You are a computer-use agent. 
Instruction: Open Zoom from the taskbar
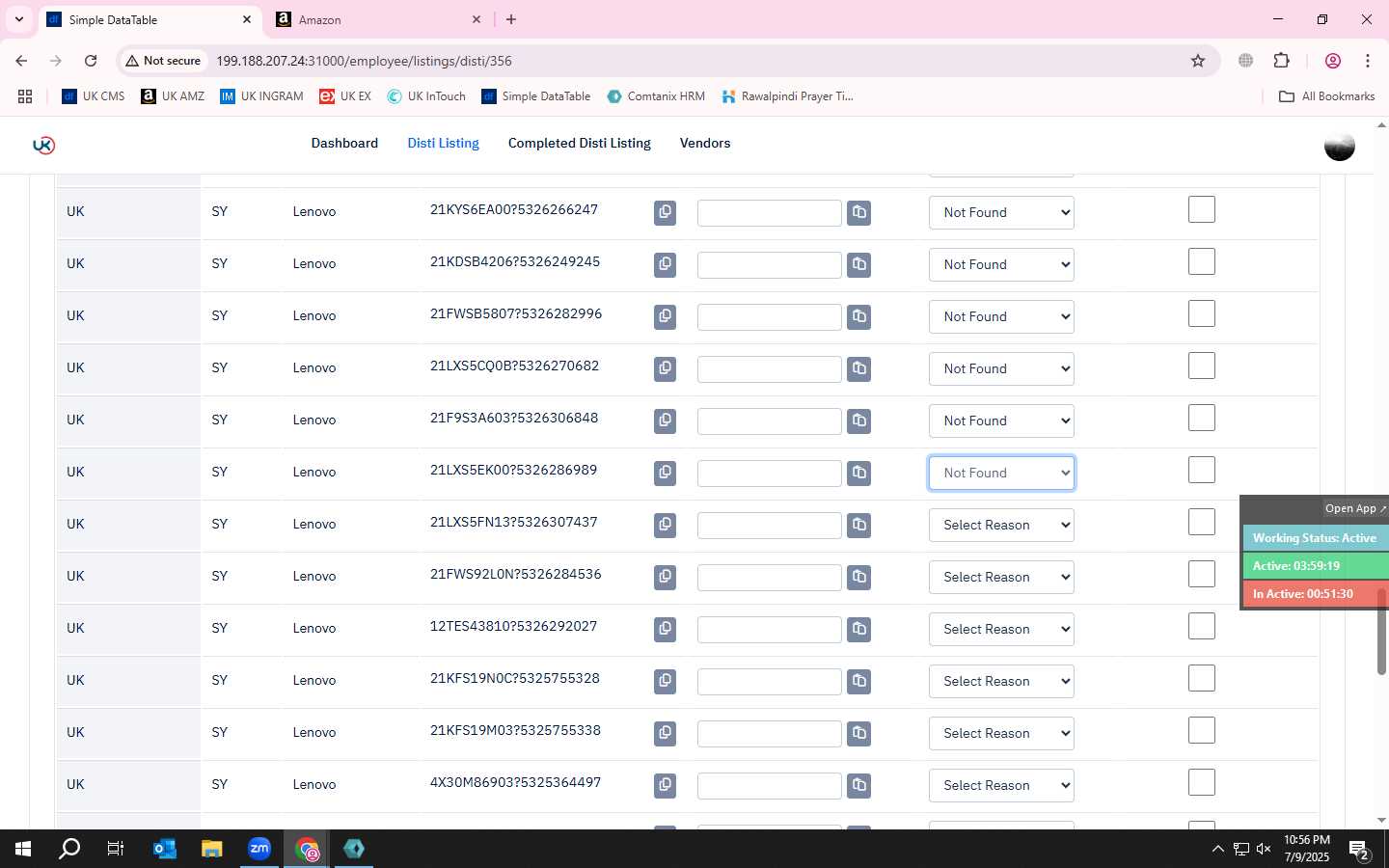click(x=259, y=849)
